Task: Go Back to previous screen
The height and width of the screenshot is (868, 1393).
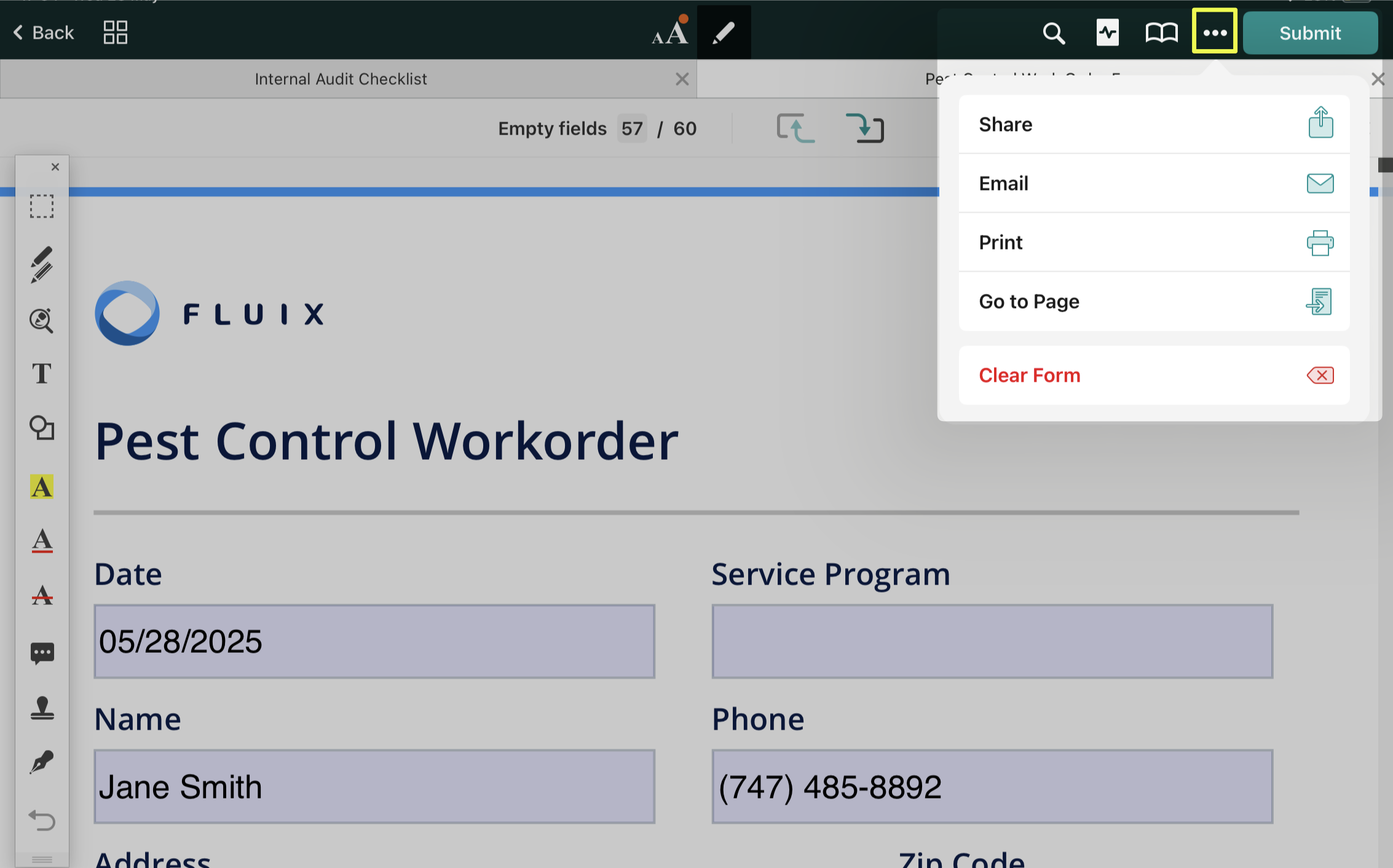Action: coord(43,33)
